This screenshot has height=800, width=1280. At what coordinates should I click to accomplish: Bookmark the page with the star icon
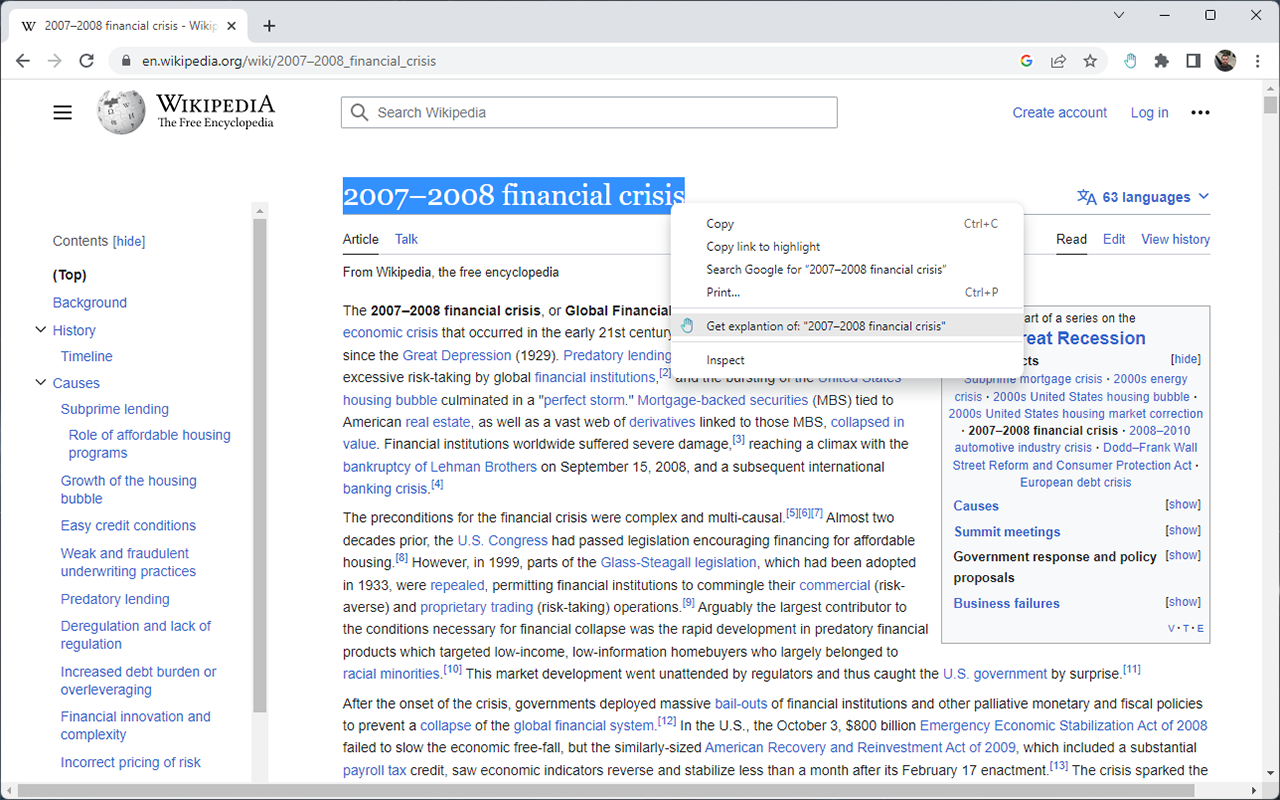point(1090,60)
